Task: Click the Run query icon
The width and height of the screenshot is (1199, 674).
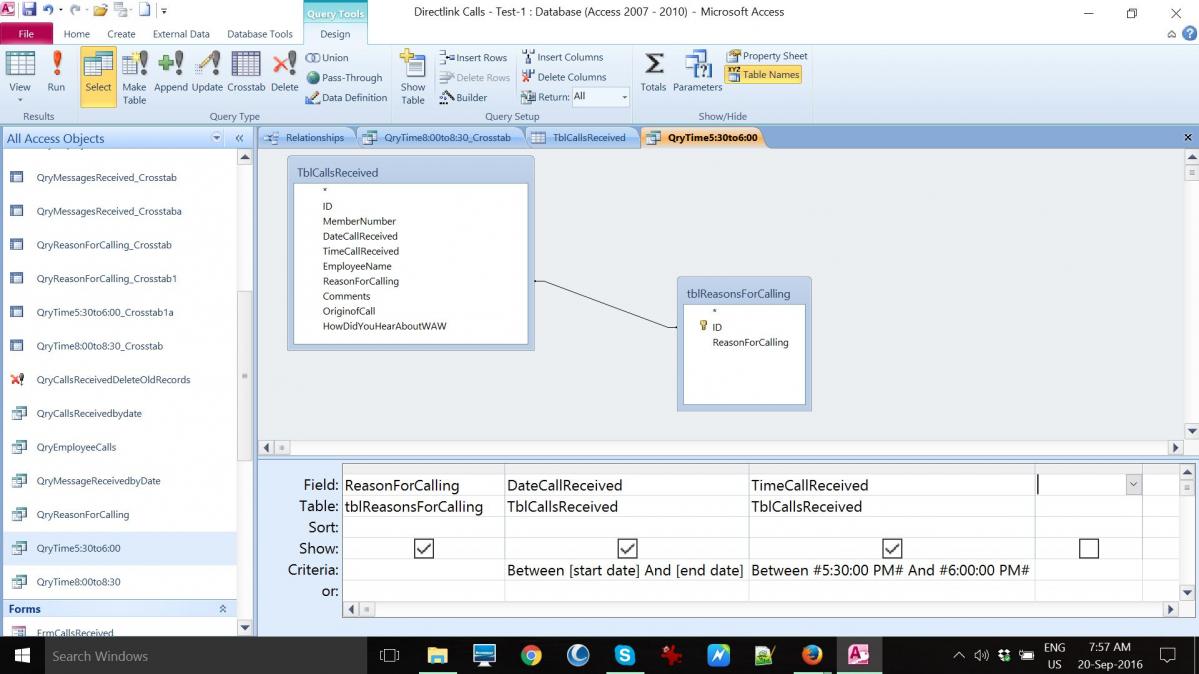Action: [56, 73]
